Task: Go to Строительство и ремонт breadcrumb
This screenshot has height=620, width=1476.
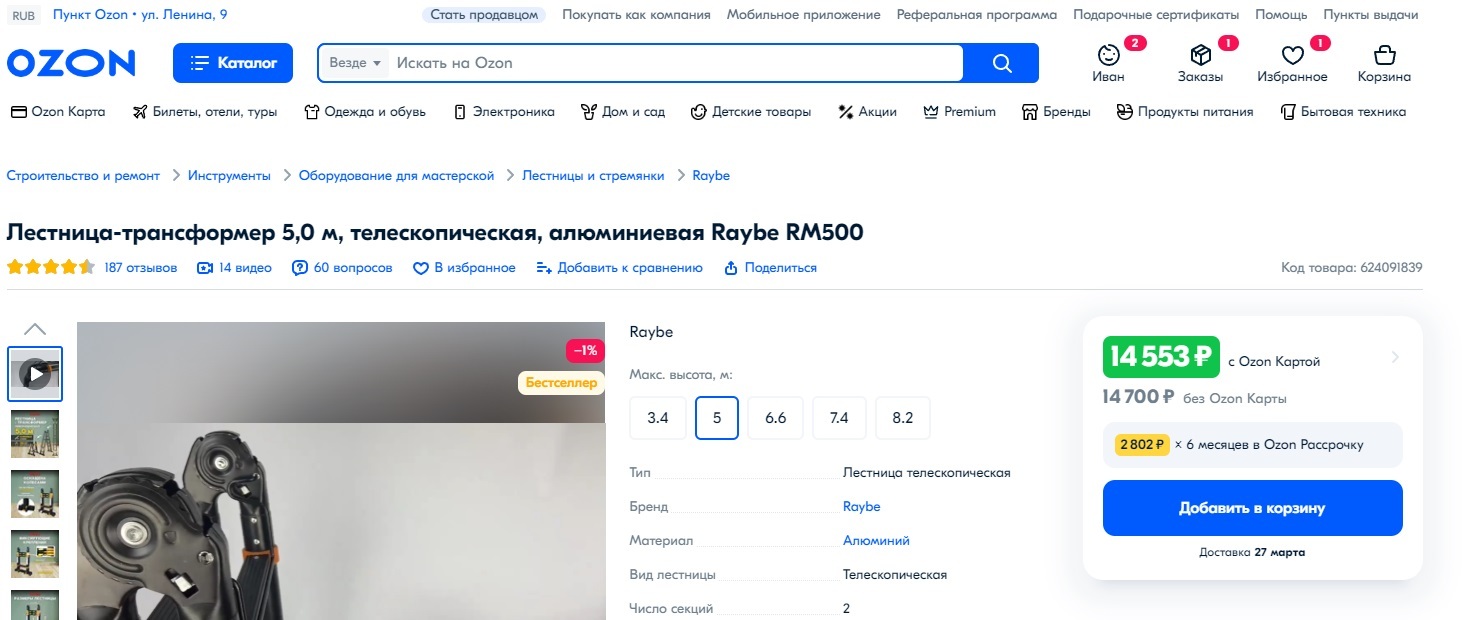Action: click(83, 176)
